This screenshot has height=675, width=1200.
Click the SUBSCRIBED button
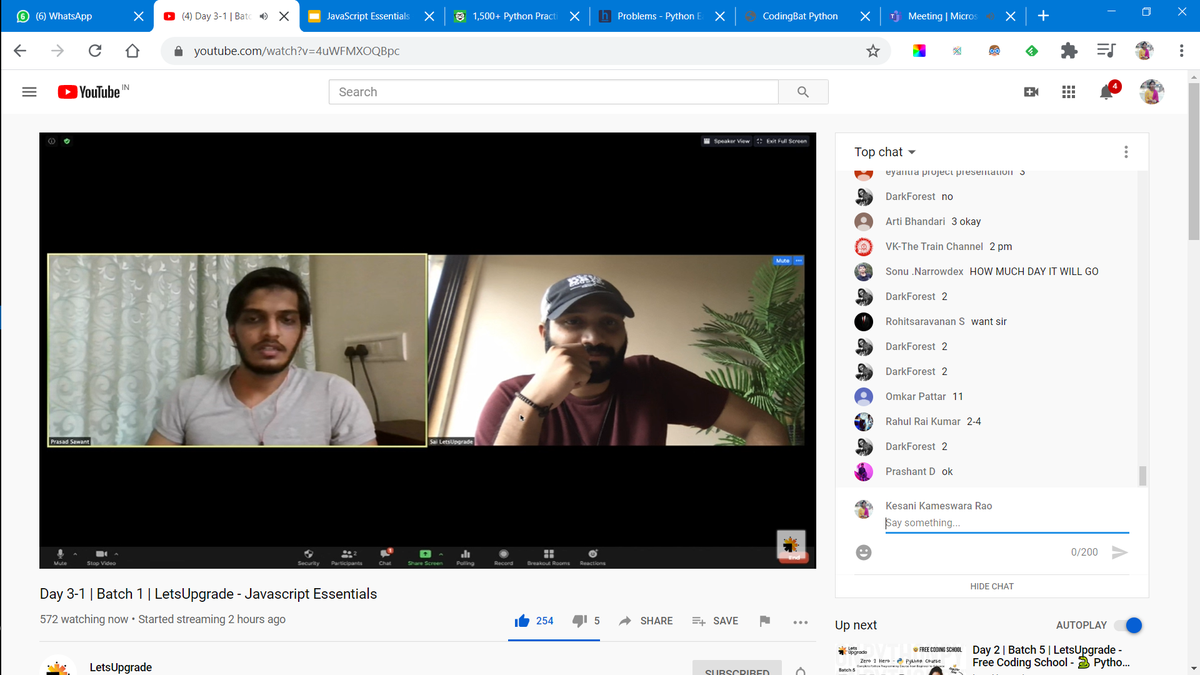737,670
